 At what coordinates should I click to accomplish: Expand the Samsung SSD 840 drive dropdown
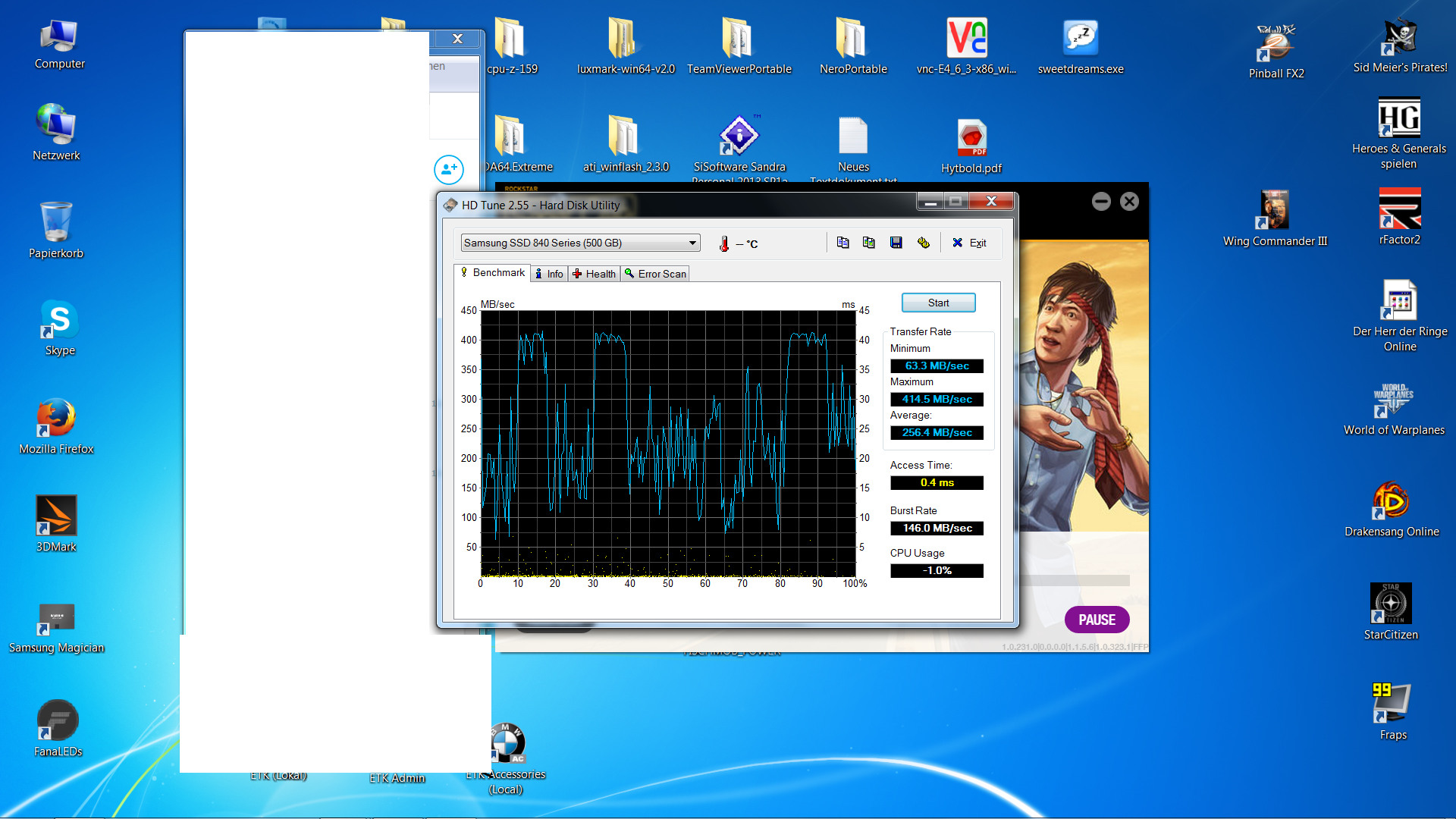coord(692,243)
